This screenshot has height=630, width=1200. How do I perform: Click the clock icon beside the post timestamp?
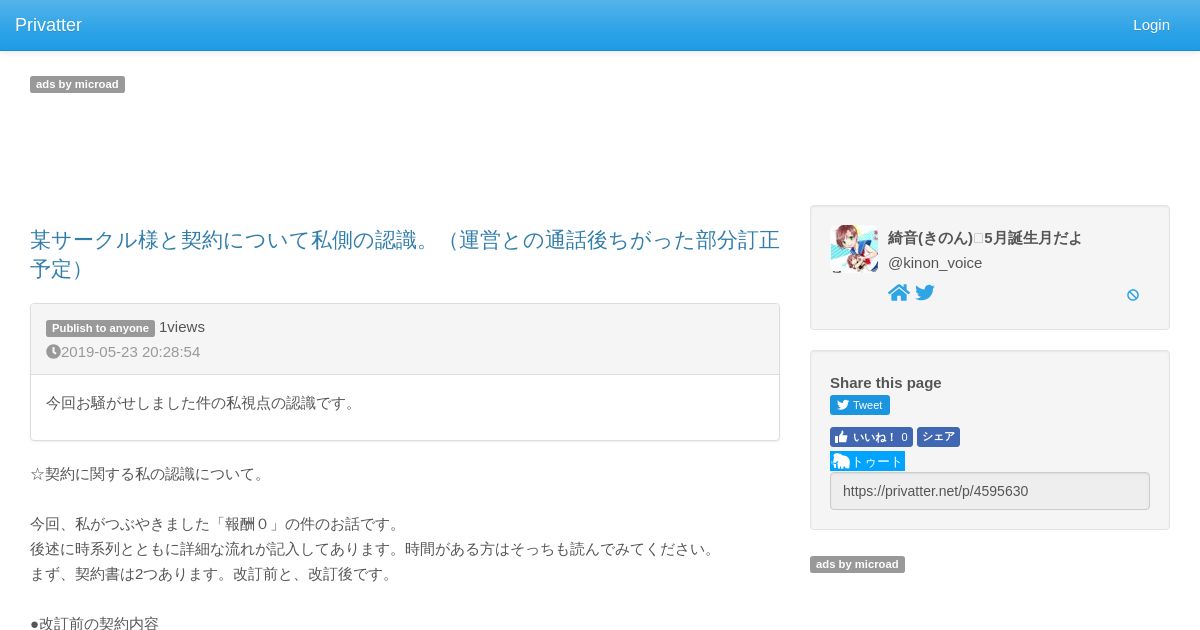(x=53, y=352)
